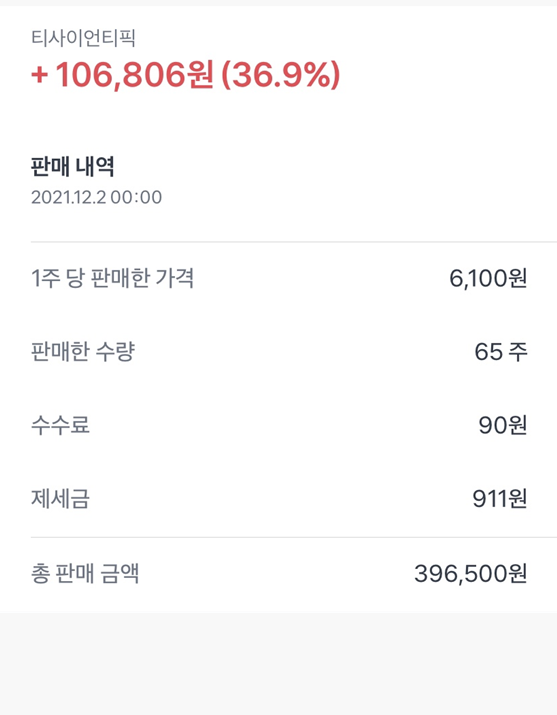
Task: Click the gray empty area below the card
Action: pos(278,664)
